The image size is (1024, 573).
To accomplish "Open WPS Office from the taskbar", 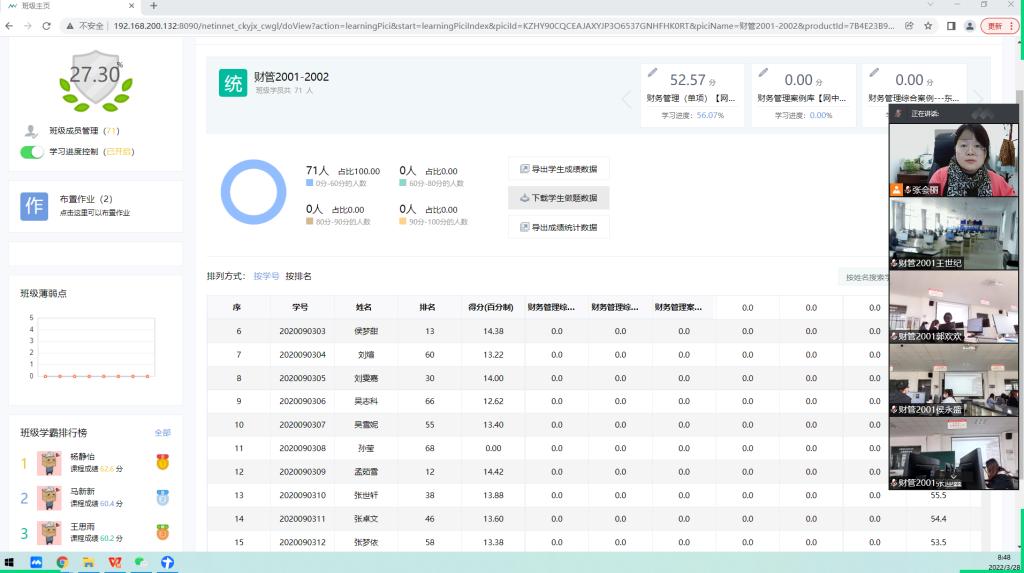I will point(115,562).
